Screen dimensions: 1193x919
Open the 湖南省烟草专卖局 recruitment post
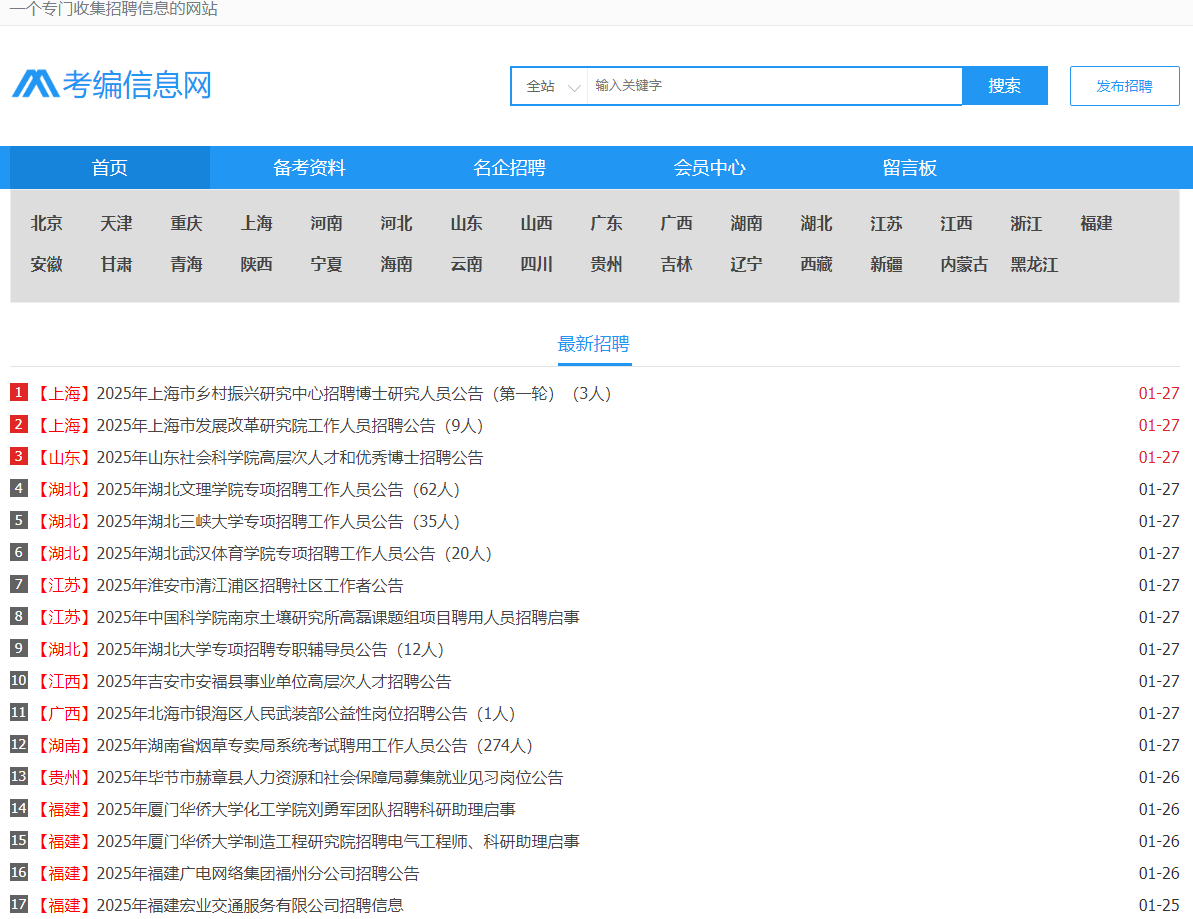pyautogui.click(x=314, y=746)
